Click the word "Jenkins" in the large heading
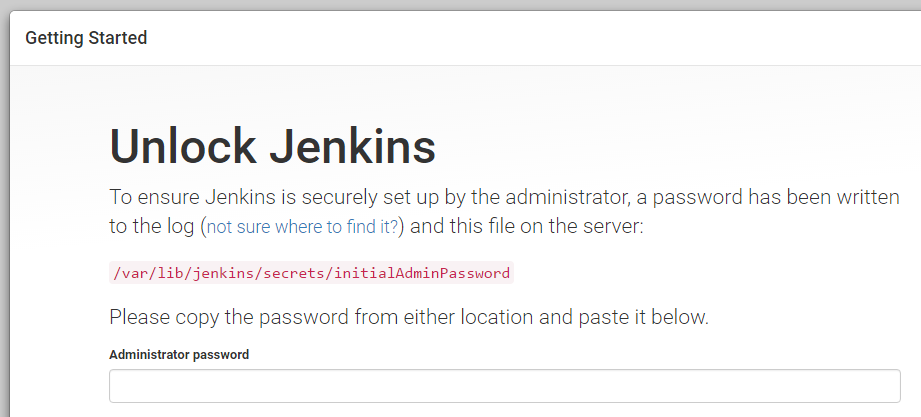 [353, 147]
